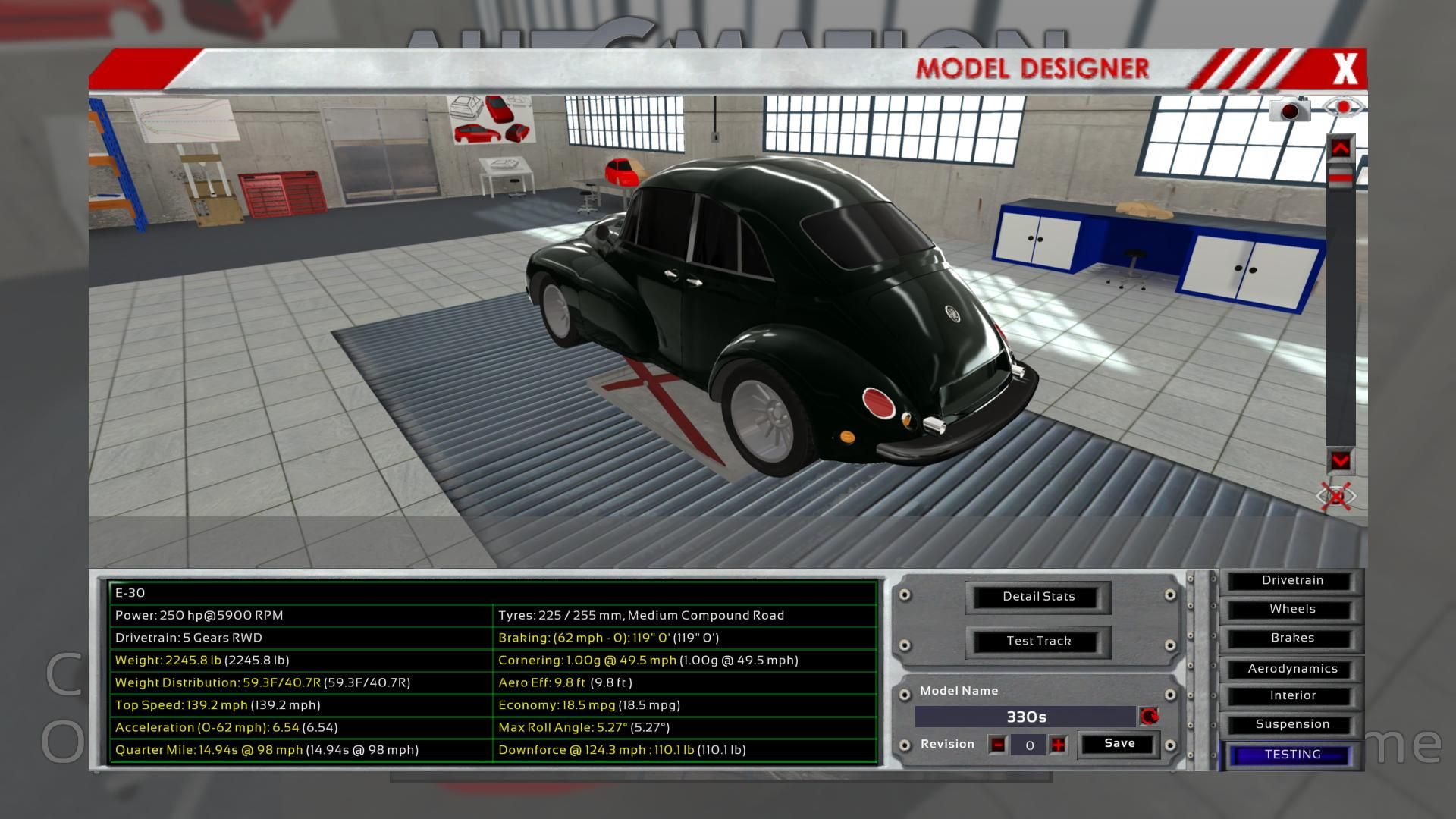1456x819 pixels.
Task: Open Detail Stats
Action: click(1038, 597)
